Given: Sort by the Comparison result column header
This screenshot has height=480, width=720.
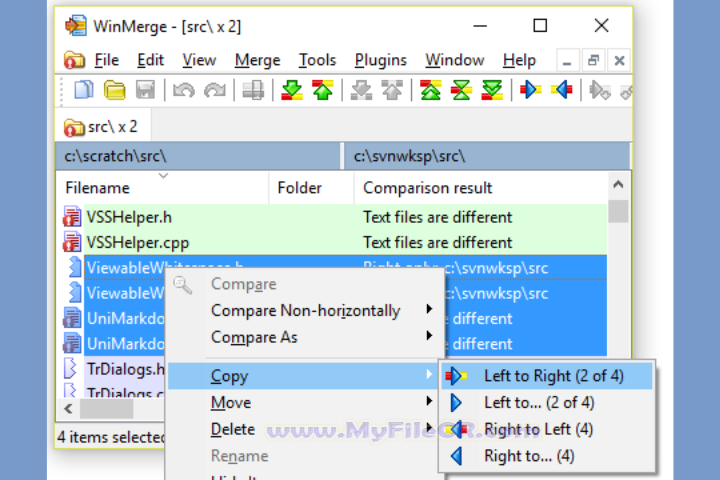Looking at the screenshot, I should [x=480, y=187].
